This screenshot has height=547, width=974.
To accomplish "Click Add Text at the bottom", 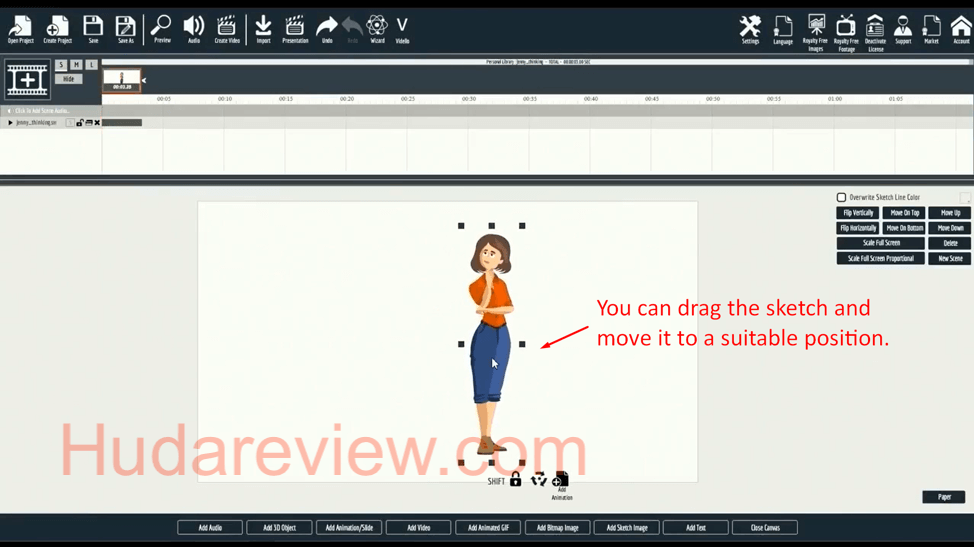I will [696, 528].
